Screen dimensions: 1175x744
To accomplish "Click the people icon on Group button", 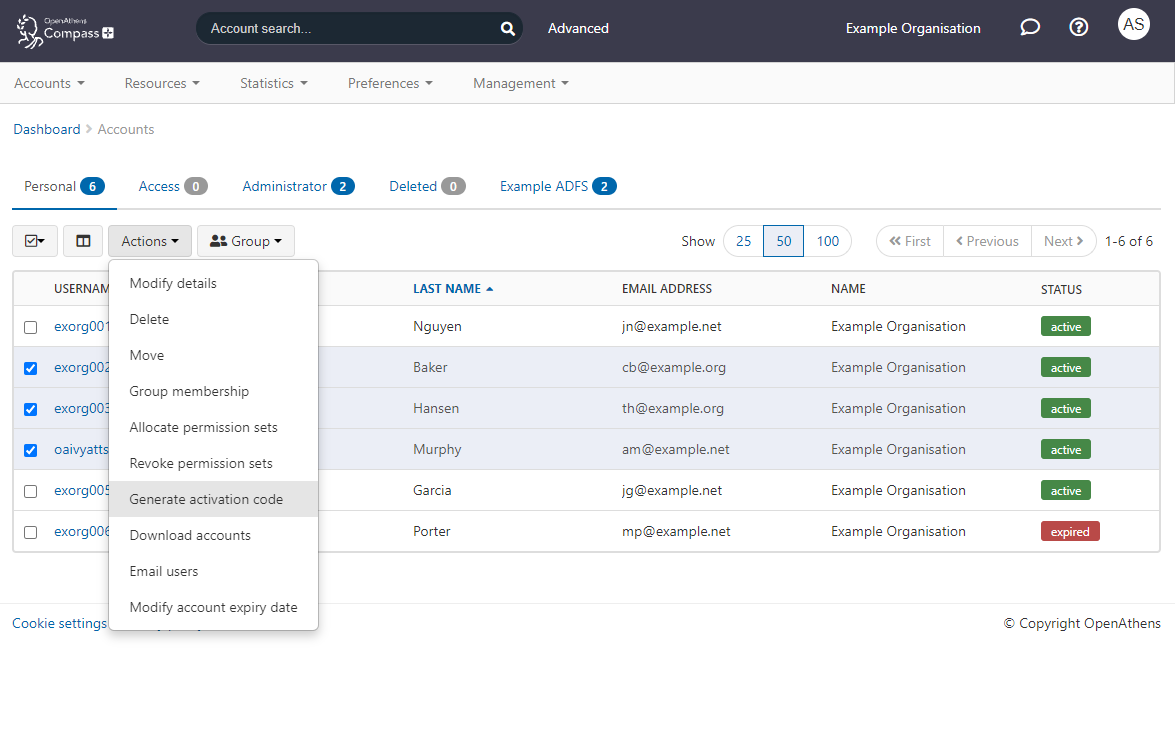I will click(218, 240).
